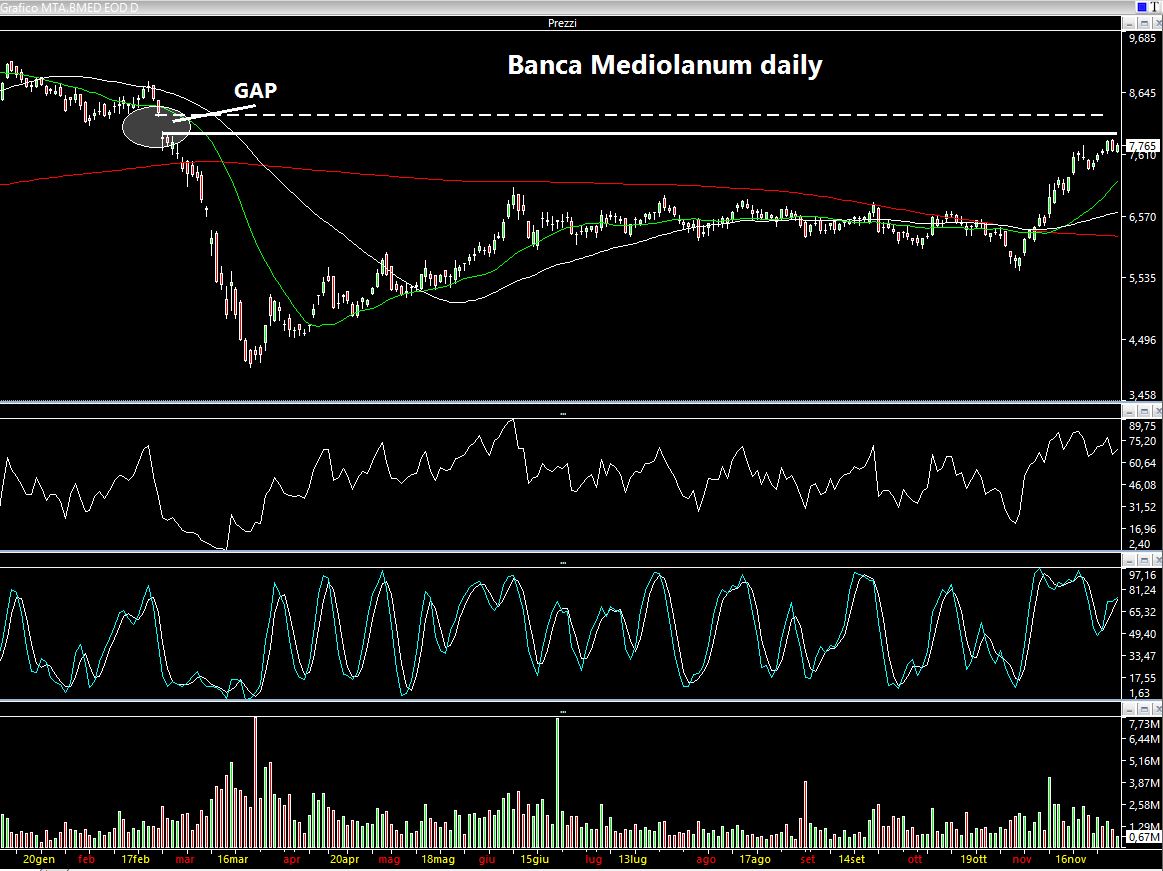Image resolution: width=1163 pixels, height=871 pixels.
Task: Minimize the RSI panel with the 89,75 scale
Action: coord(1130,412)
